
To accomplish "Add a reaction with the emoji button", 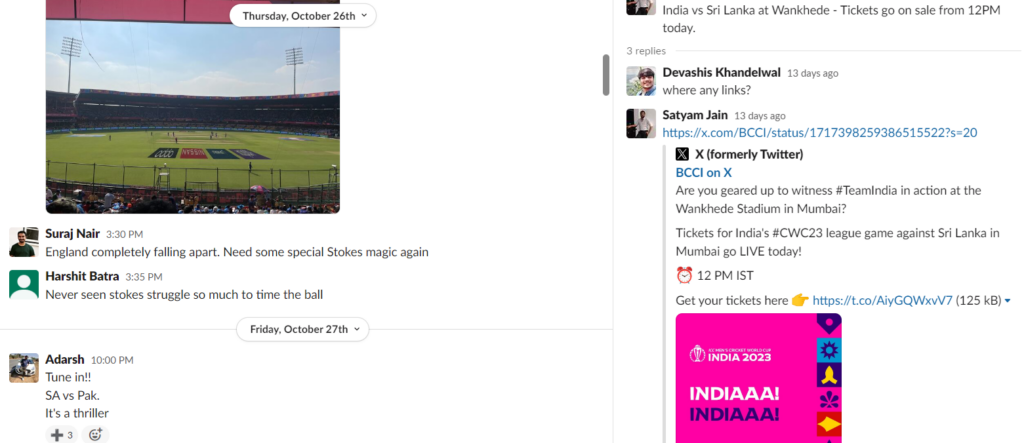I will click(x=95, y=435).
